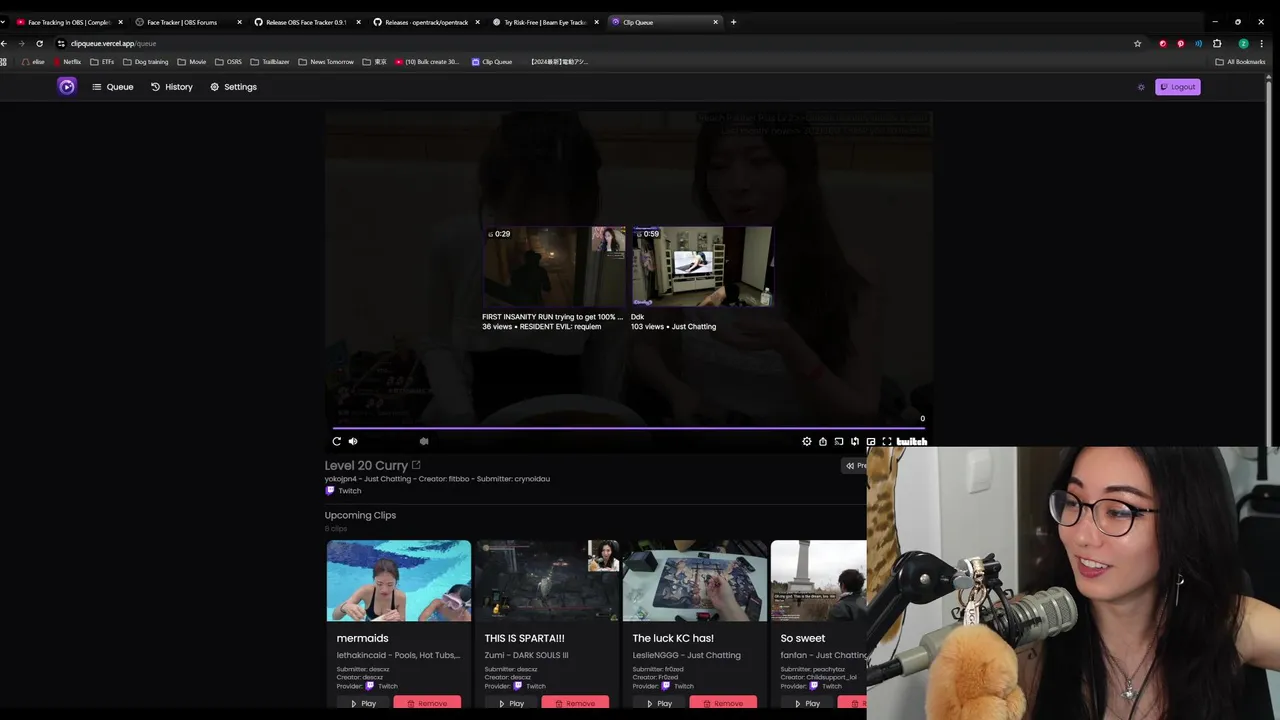Remove the mermaids clip from queue

point(427,703)
